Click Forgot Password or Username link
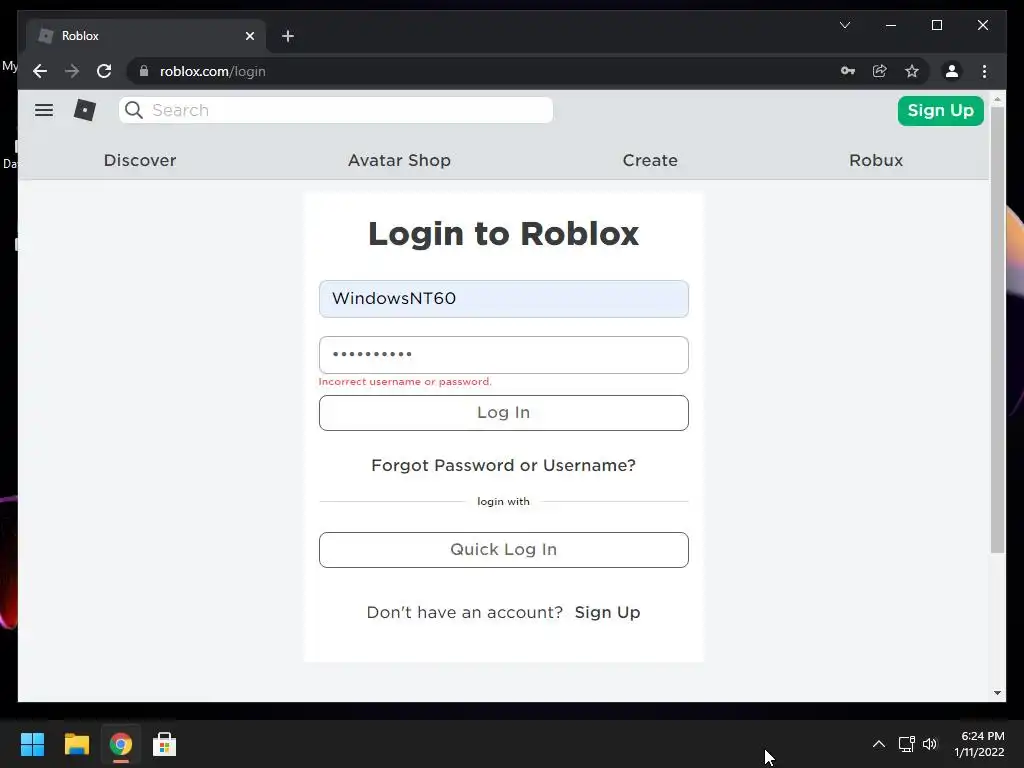This screenshot has height=768, width=1024. coord(504,465)
